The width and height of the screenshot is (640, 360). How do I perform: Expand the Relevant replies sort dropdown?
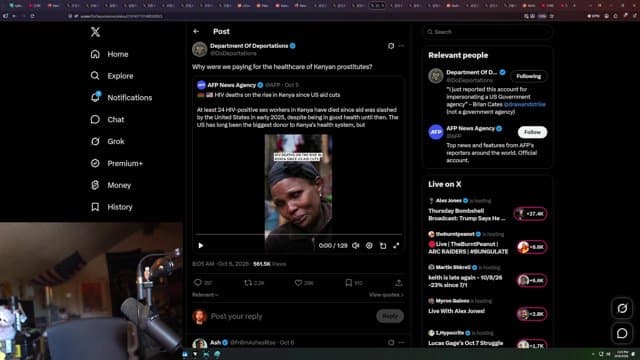click(x=205, y=295)
